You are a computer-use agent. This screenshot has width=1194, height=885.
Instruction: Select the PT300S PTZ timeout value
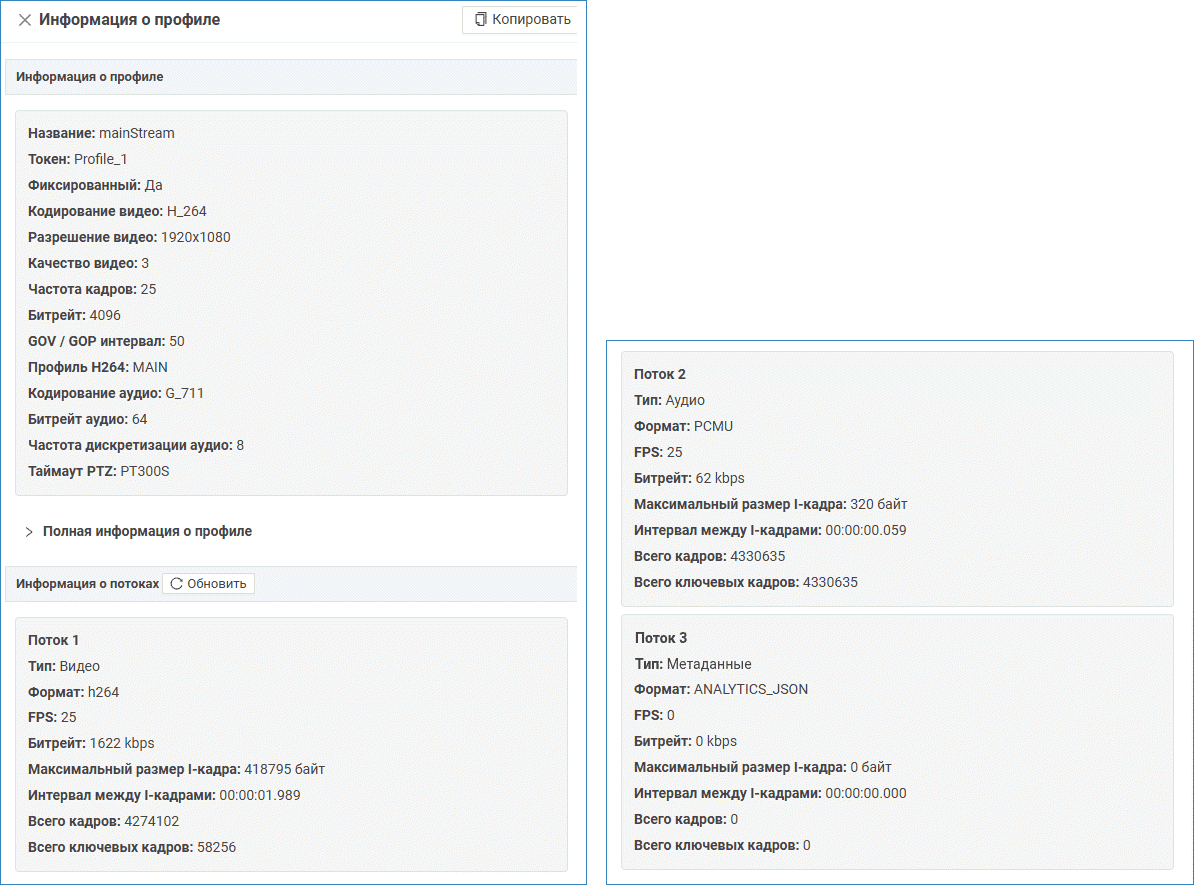145,471
